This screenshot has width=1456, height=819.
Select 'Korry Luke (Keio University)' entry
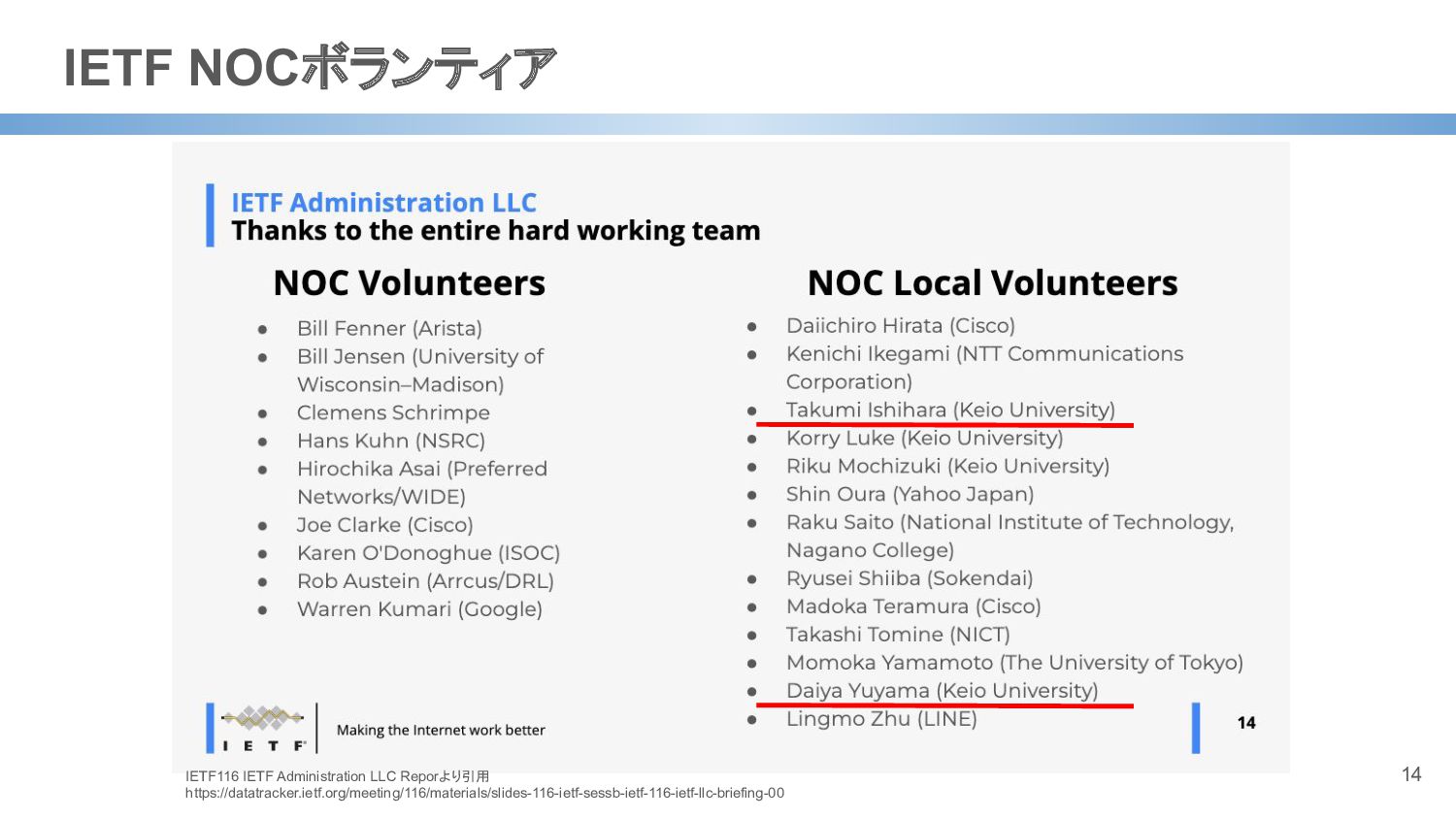tap(925, 439)
